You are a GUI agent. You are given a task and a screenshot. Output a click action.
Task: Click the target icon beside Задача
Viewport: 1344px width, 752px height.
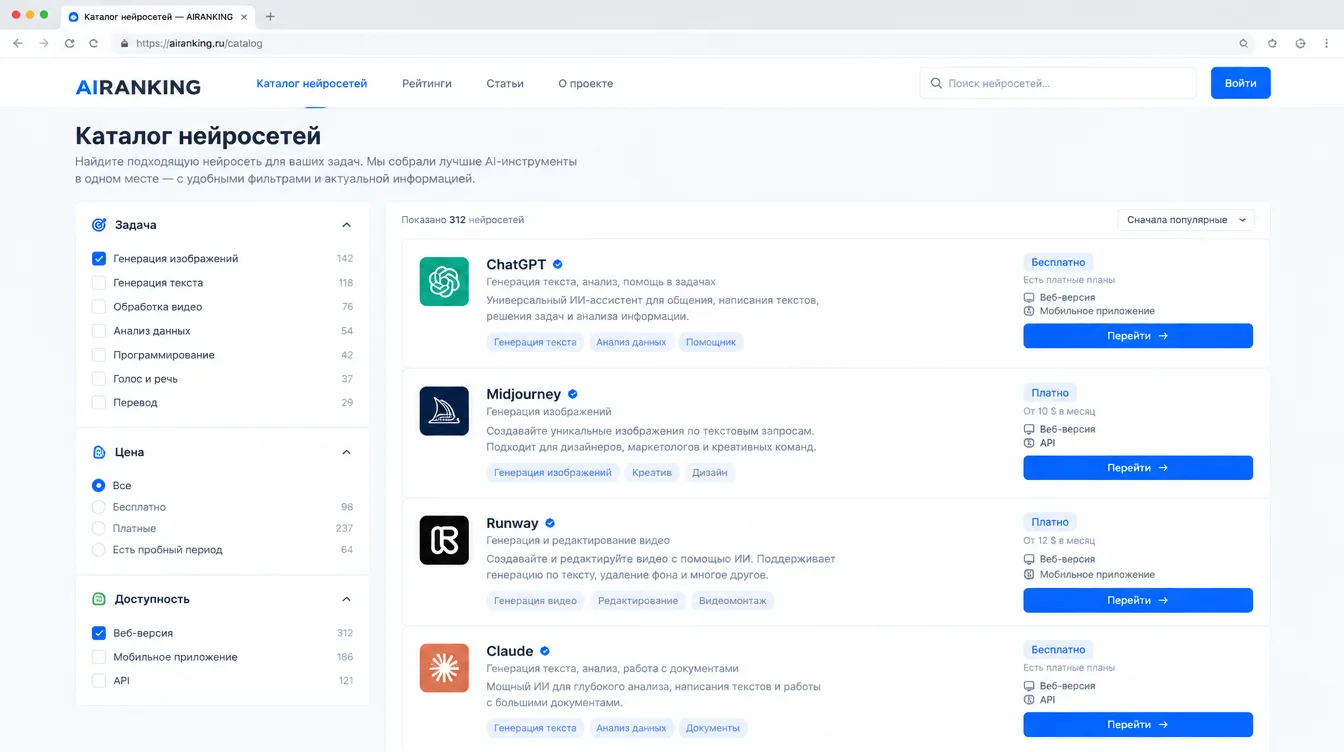point(99,225)
